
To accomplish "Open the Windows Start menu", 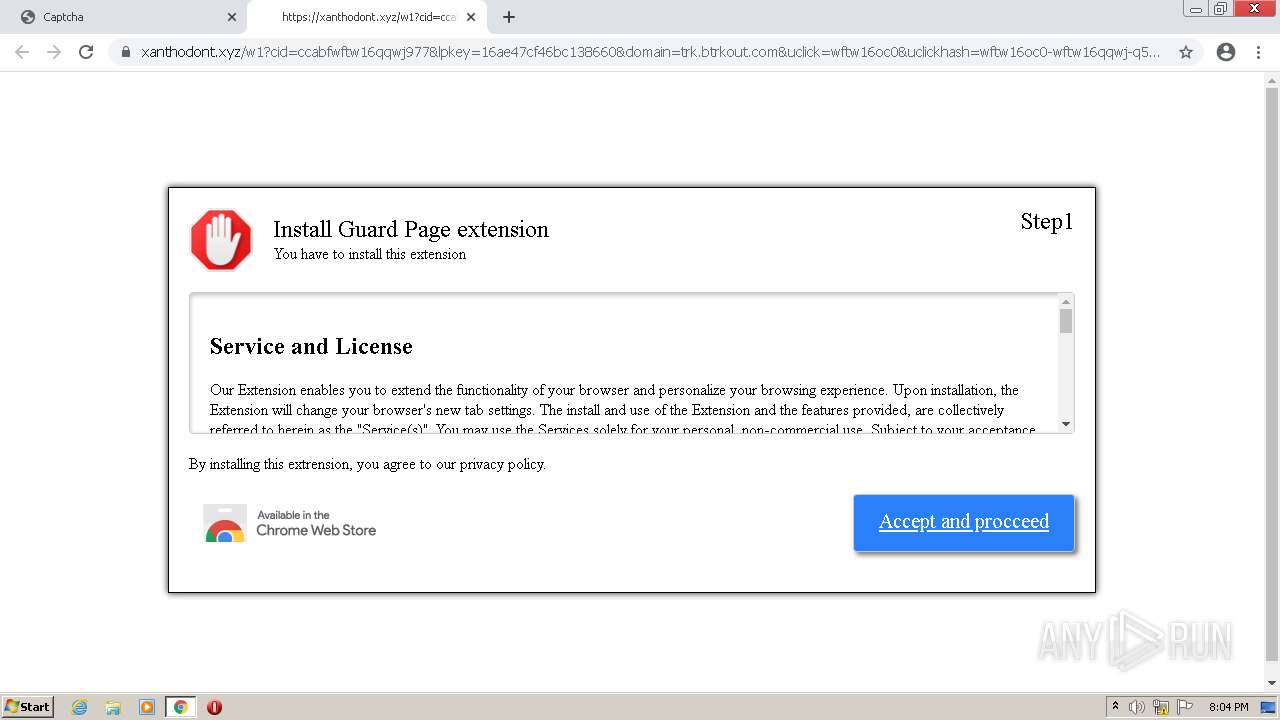I will click(27, 706).
